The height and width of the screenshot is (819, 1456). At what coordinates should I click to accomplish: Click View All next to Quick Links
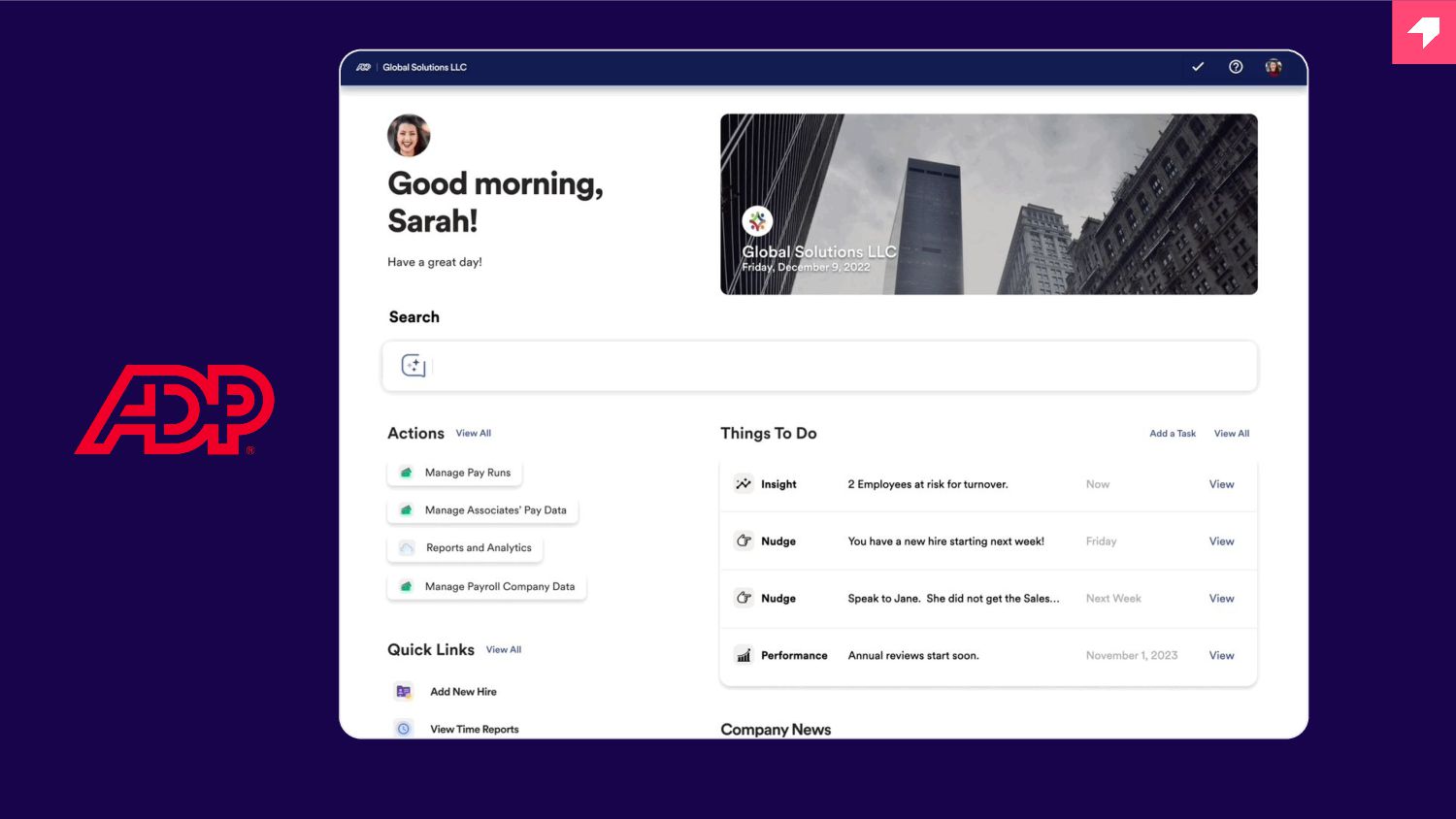[504, 650]
